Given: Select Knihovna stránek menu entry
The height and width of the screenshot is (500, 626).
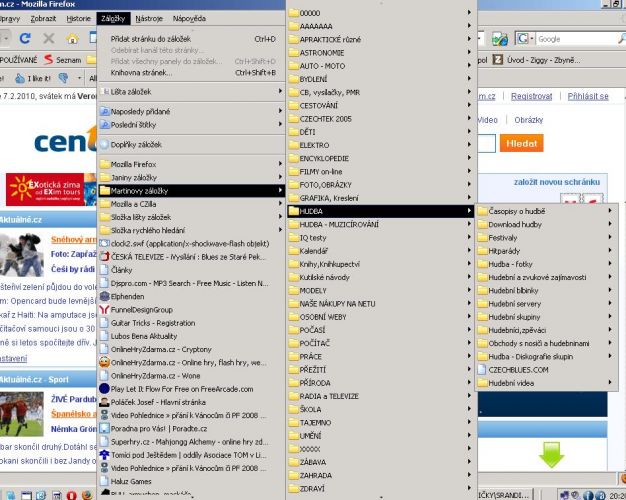Looking at the screenshot, I should coord(191,72).
